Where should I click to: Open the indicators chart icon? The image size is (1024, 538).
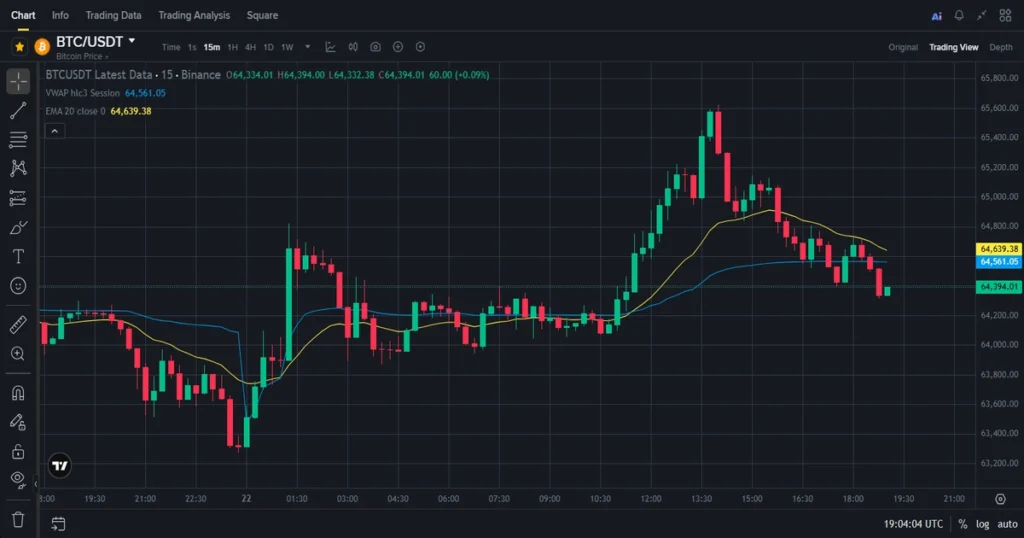pos(330,47)
